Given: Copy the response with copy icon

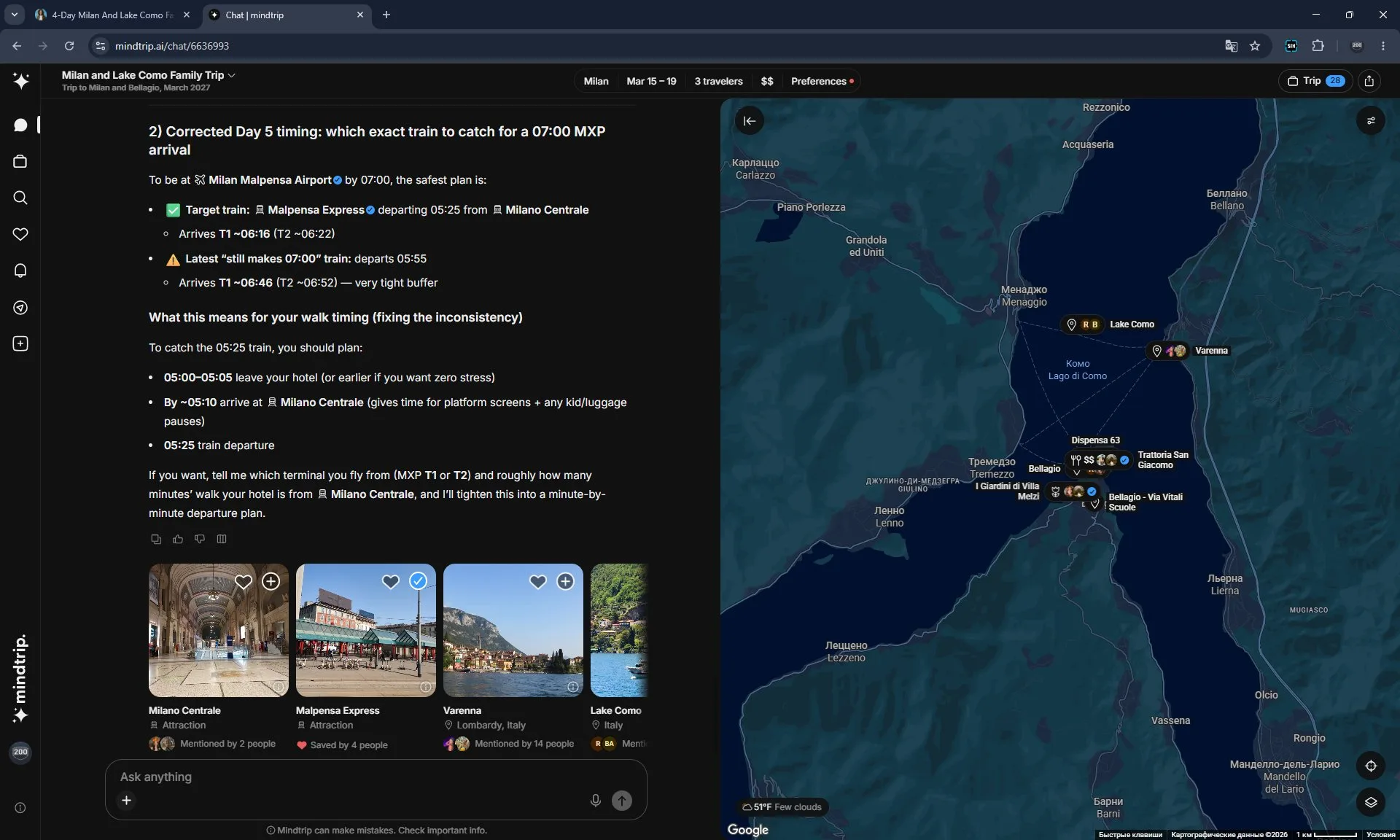Looking at the screenshot, I should click(x=156, y=539).
